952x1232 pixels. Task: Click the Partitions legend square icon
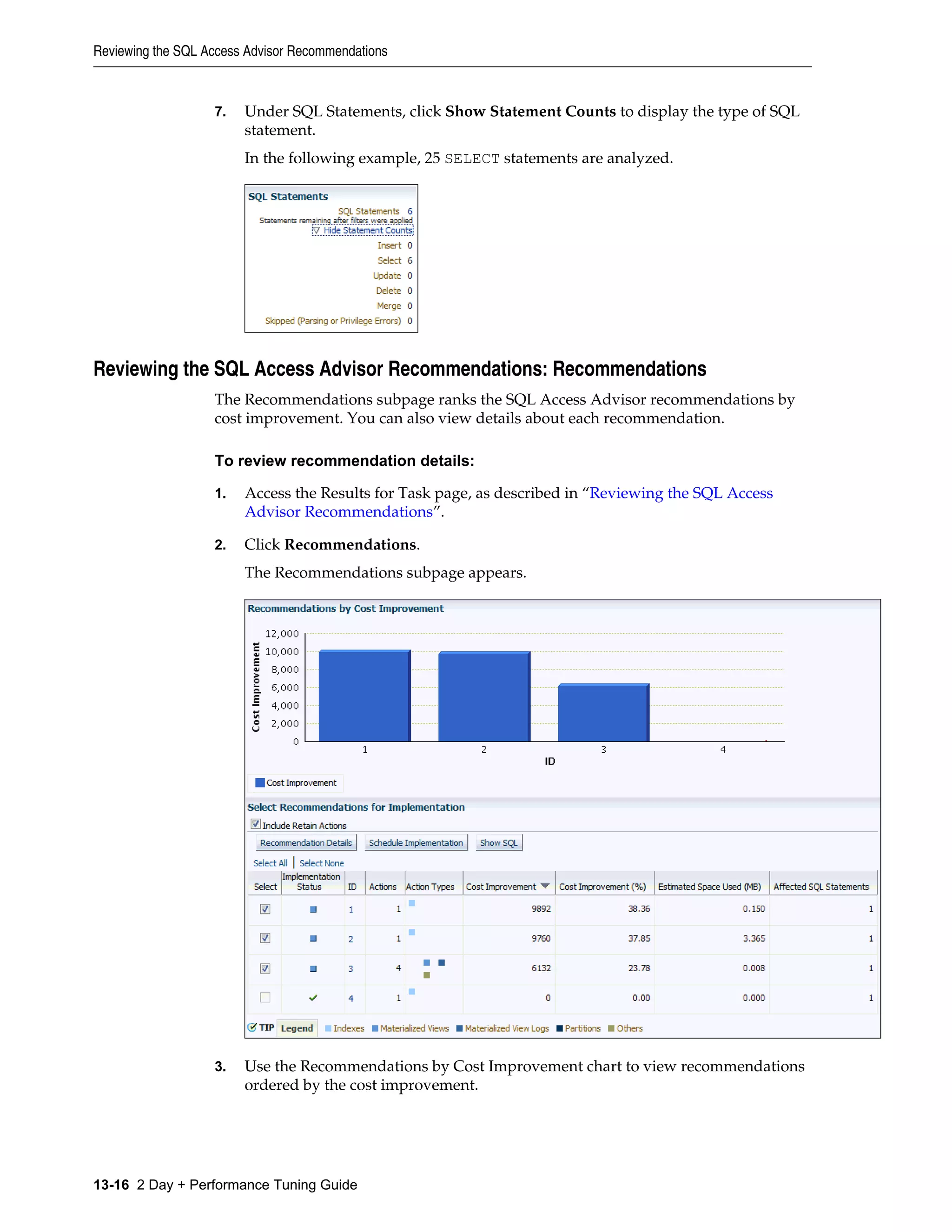pos(560,1028)
